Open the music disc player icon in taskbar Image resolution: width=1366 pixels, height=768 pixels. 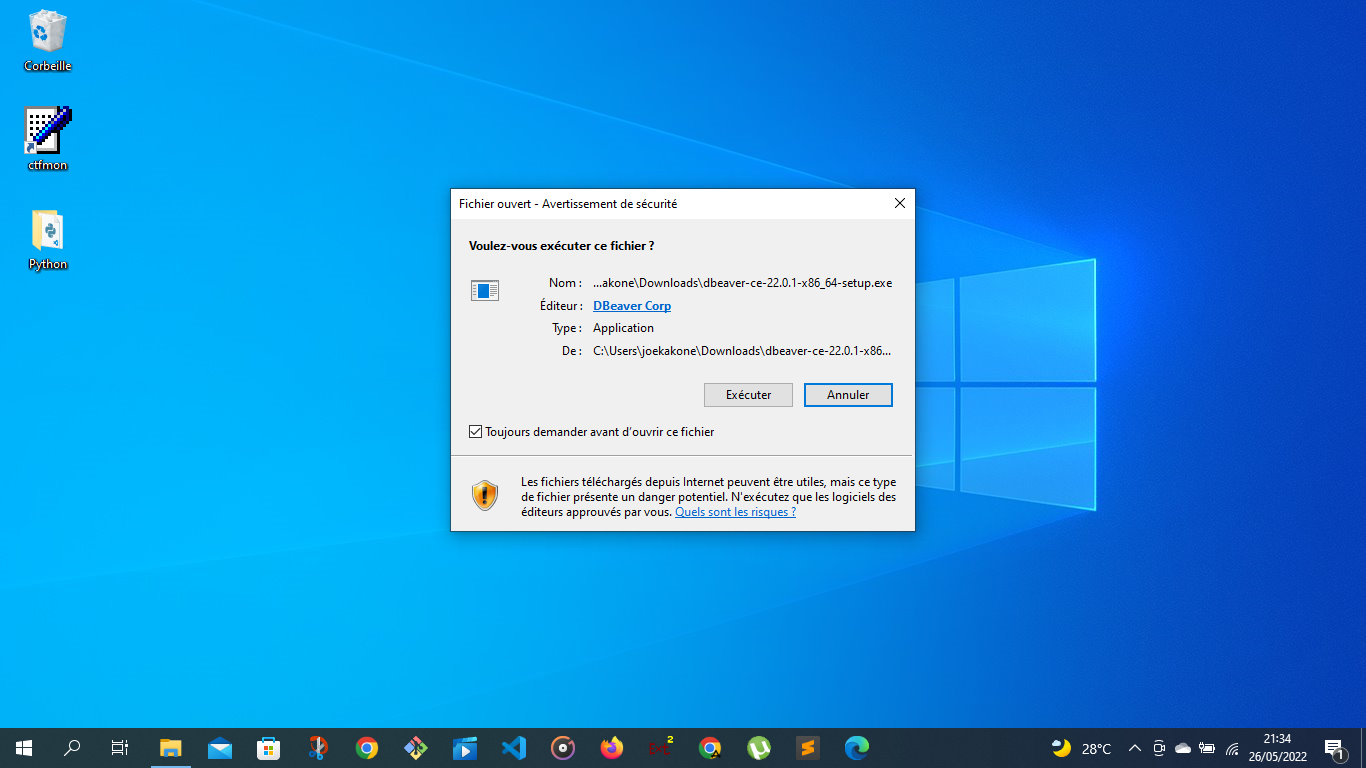(563, 748)
